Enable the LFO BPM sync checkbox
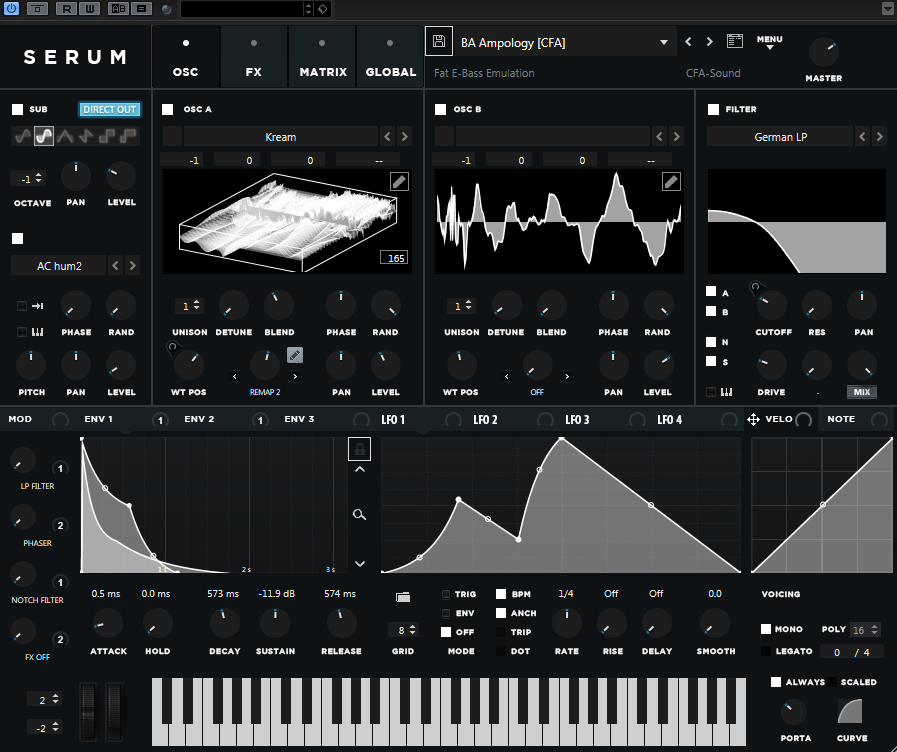 click(501, 594)
